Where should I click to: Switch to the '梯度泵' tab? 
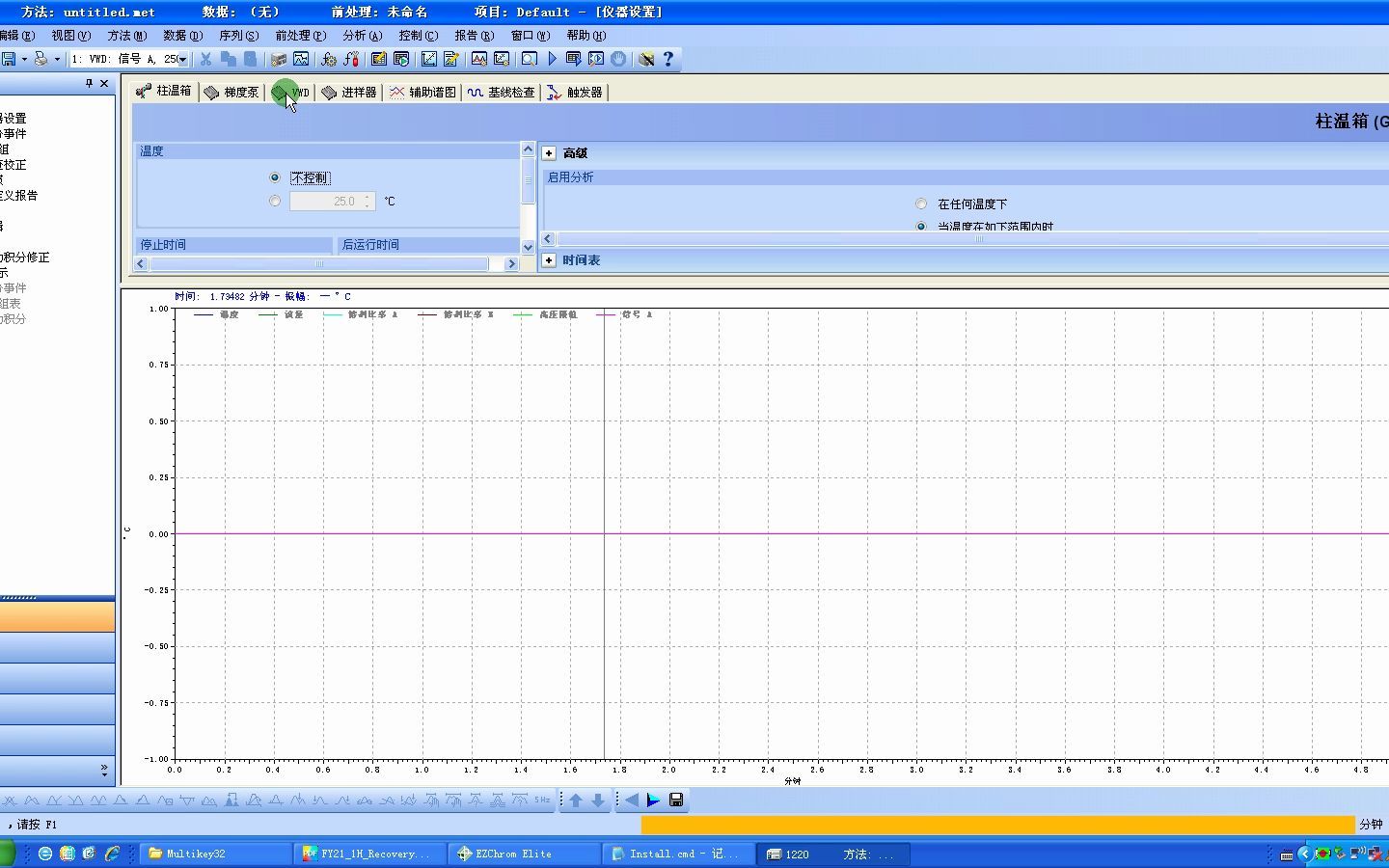point(231,93)
